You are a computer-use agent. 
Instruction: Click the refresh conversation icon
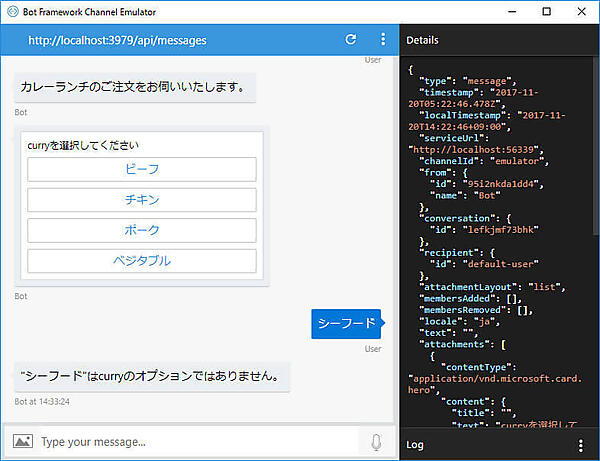tap(350, 40)
